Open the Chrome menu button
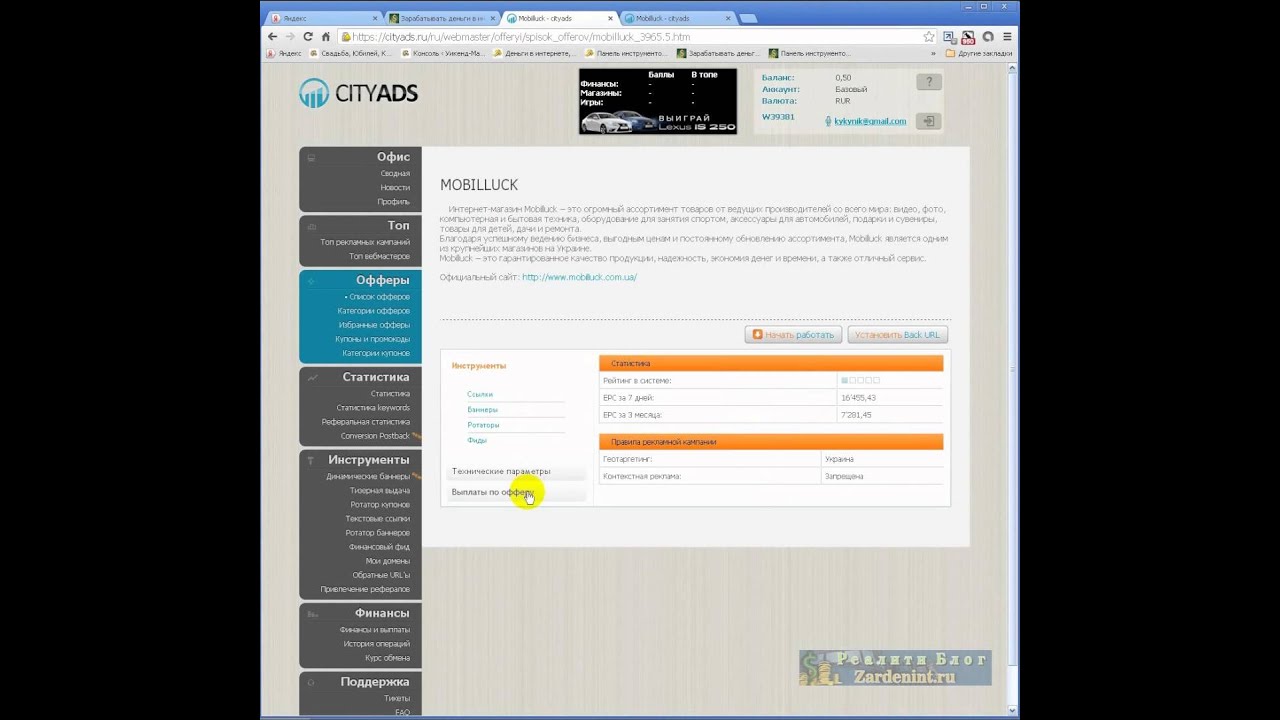 click(1007, 36)
